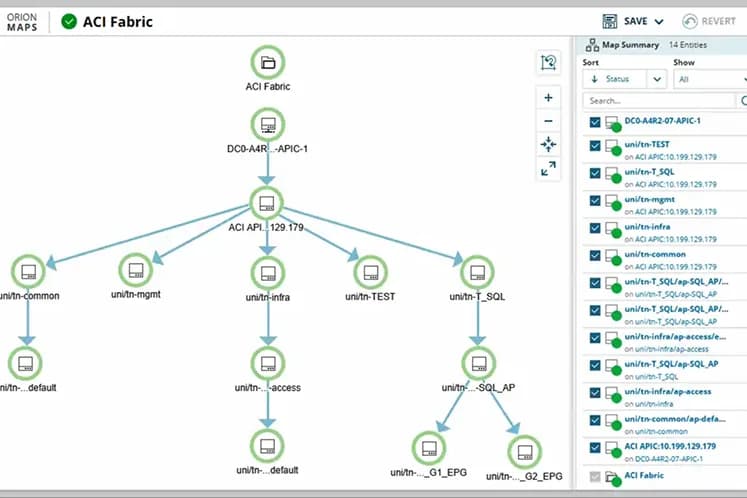
Task: Select the uni/tn-...default node under uni/tn-common
Action: click(x=25, y=364)
